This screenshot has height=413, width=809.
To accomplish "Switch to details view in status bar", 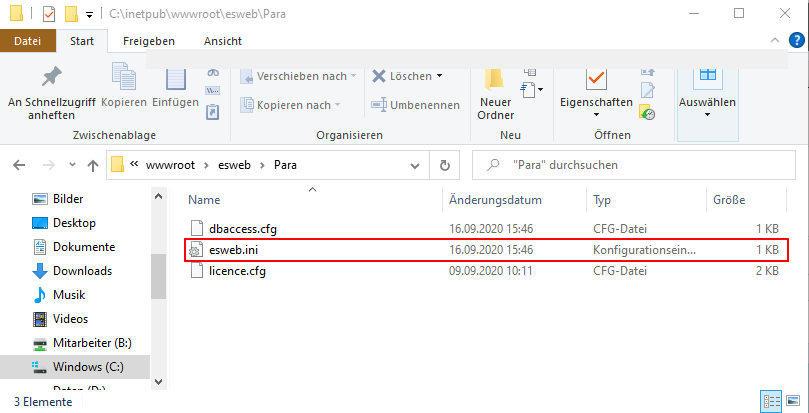I will (771, 401).
